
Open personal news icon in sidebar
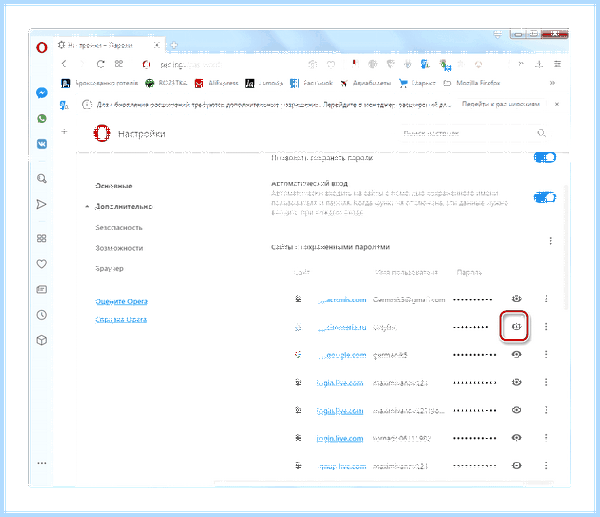coord(41,289)
